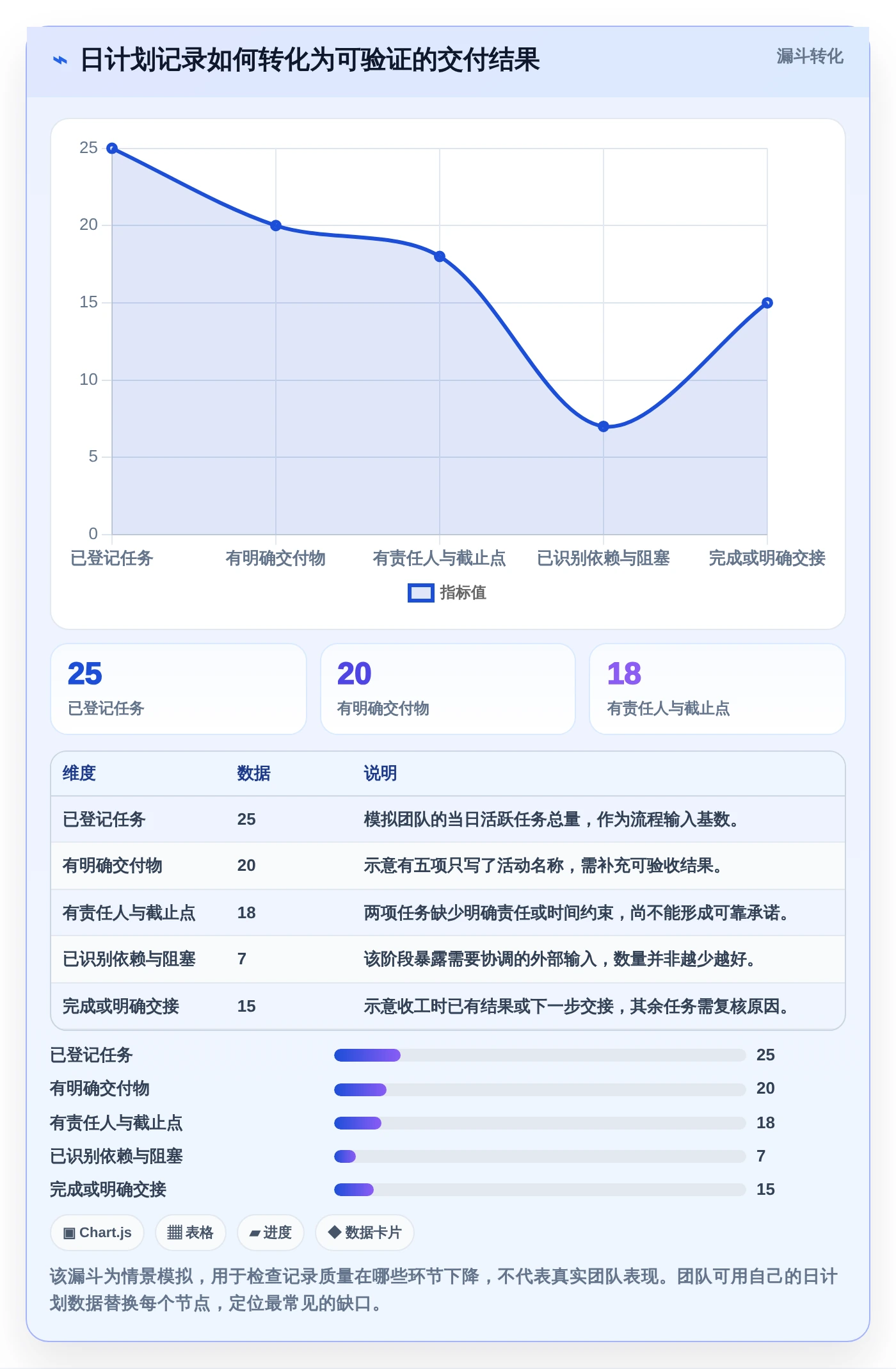Click table value 15 for 完成或明确交接
The image size is (896, 1369).
[x=246, y=1006]
